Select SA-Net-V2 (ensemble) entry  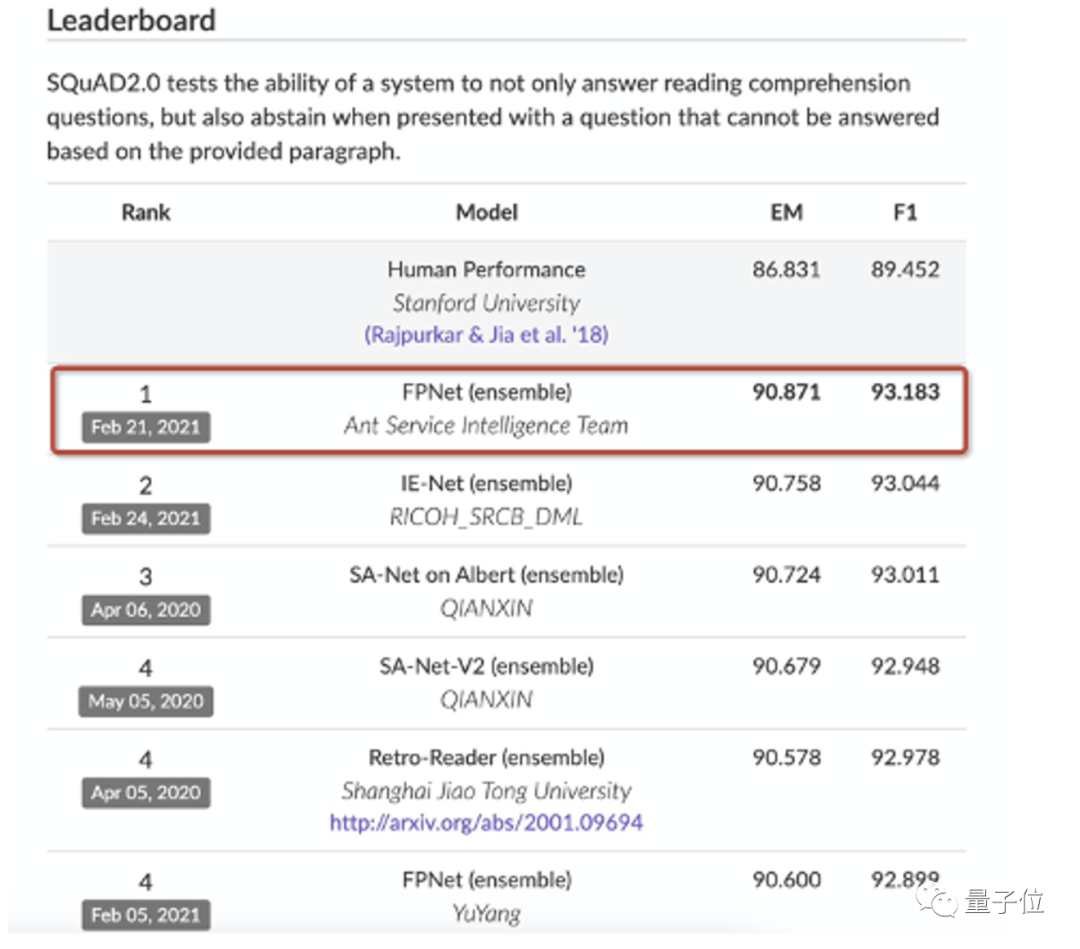(x=486, y=666)
